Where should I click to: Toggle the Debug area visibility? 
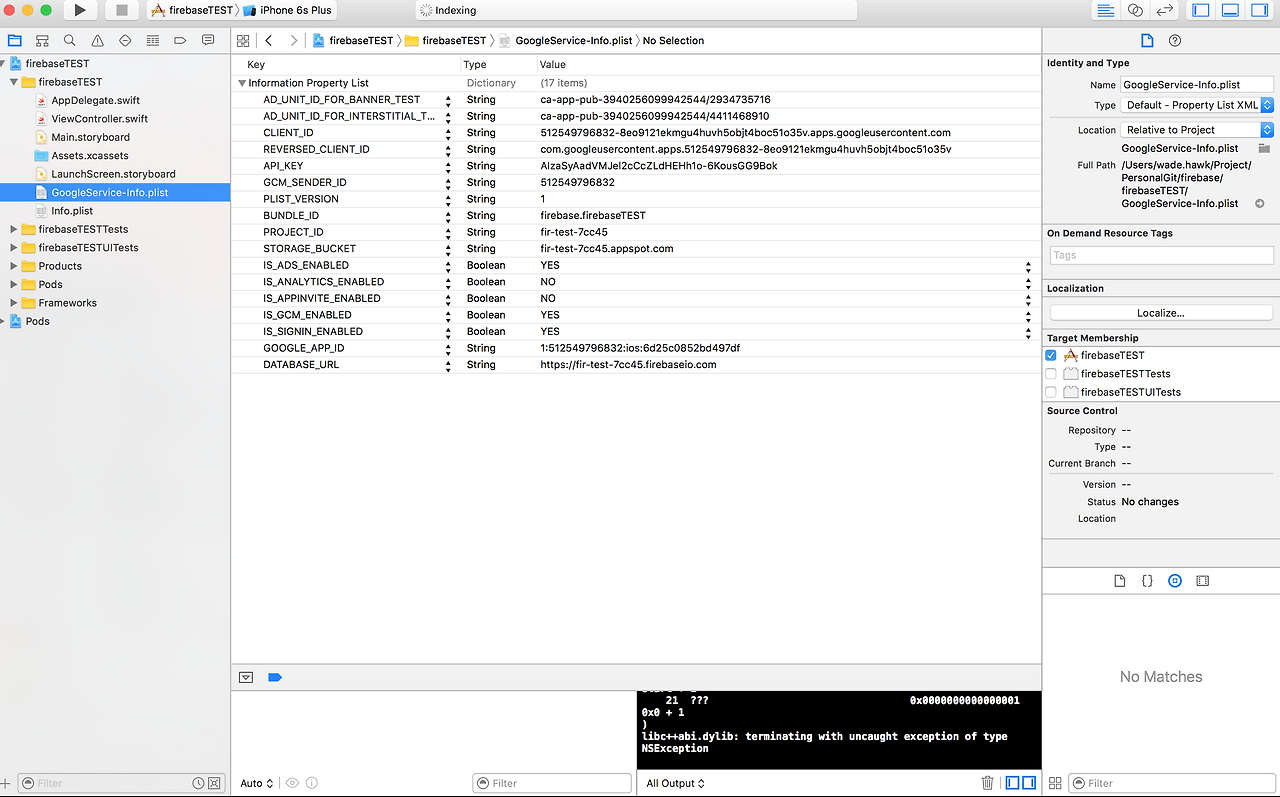point(1230,10)
